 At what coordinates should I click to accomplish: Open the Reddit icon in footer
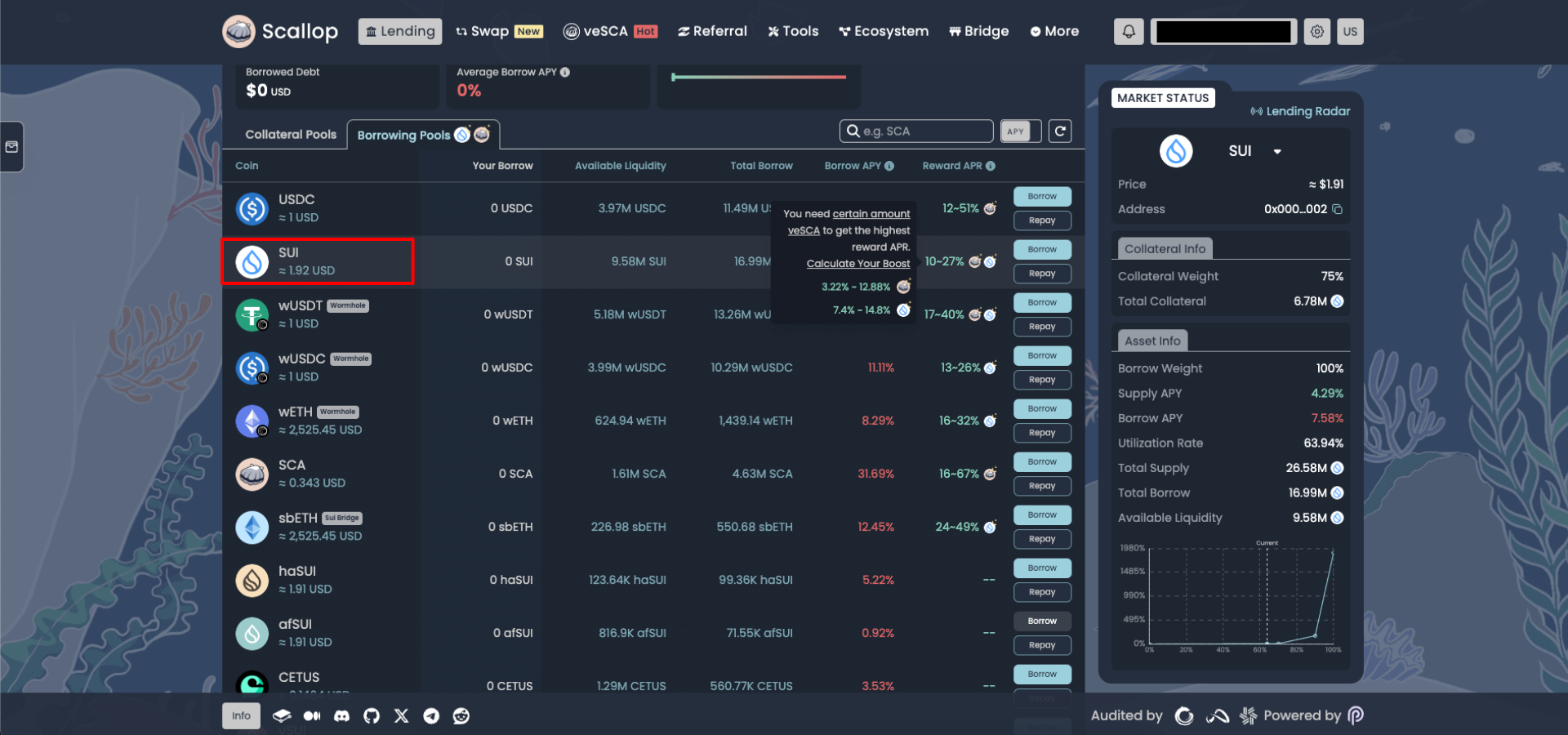(461, 716)
